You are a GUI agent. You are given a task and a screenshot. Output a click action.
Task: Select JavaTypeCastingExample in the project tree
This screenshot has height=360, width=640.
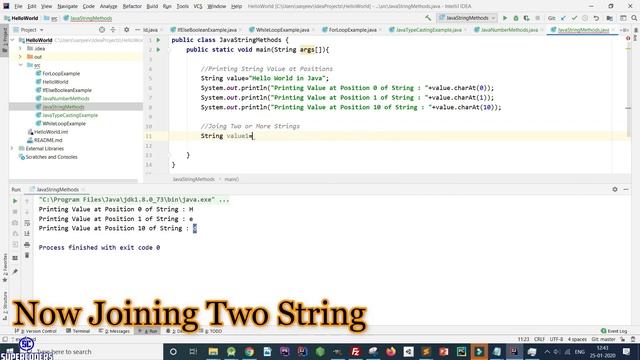(70, 115)
